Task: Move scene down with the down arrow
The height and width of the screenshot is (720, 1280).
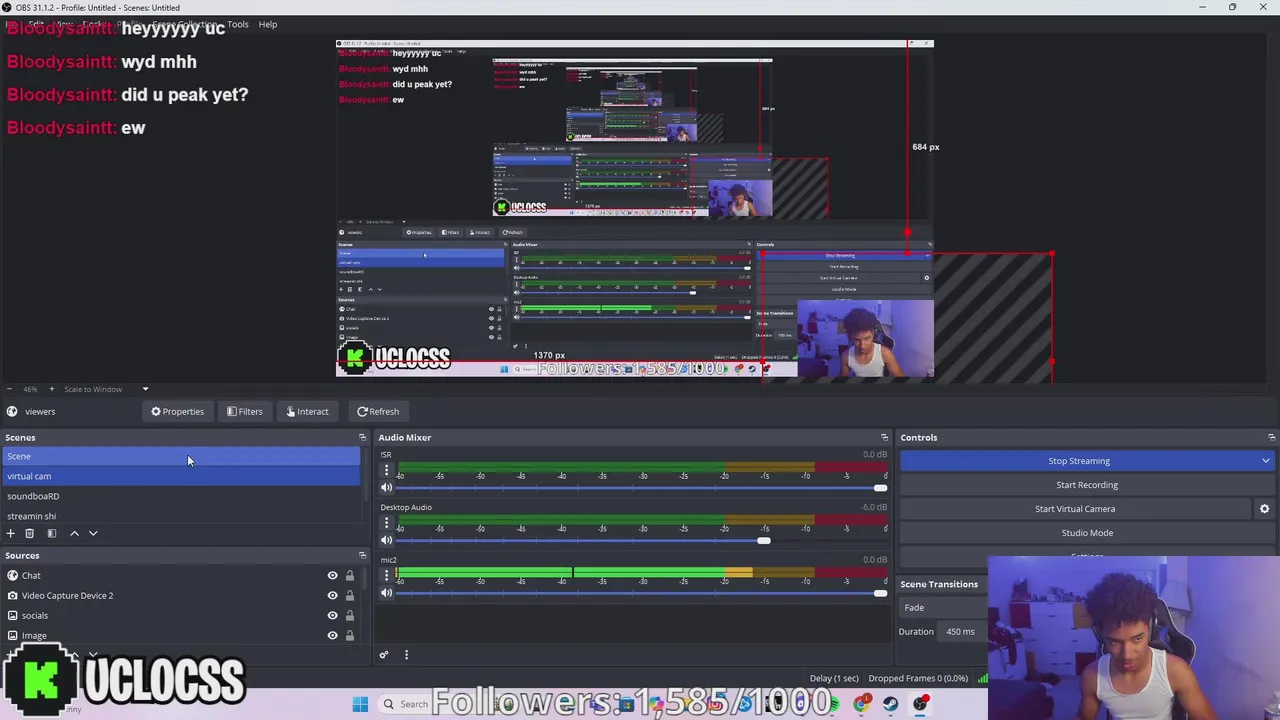Action: pyautogui.click(x=93, y=533)
